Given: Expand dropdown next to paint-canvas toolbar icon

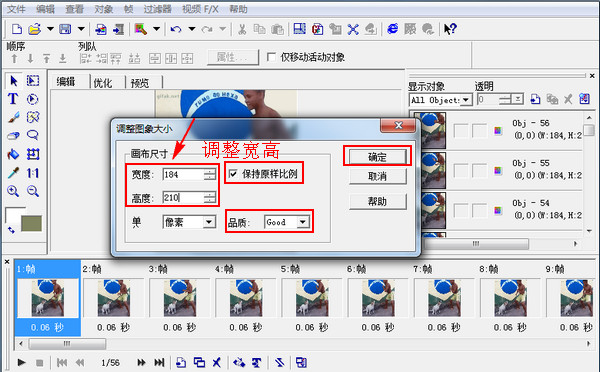Looking at the screenshot, I should point(157,29).
